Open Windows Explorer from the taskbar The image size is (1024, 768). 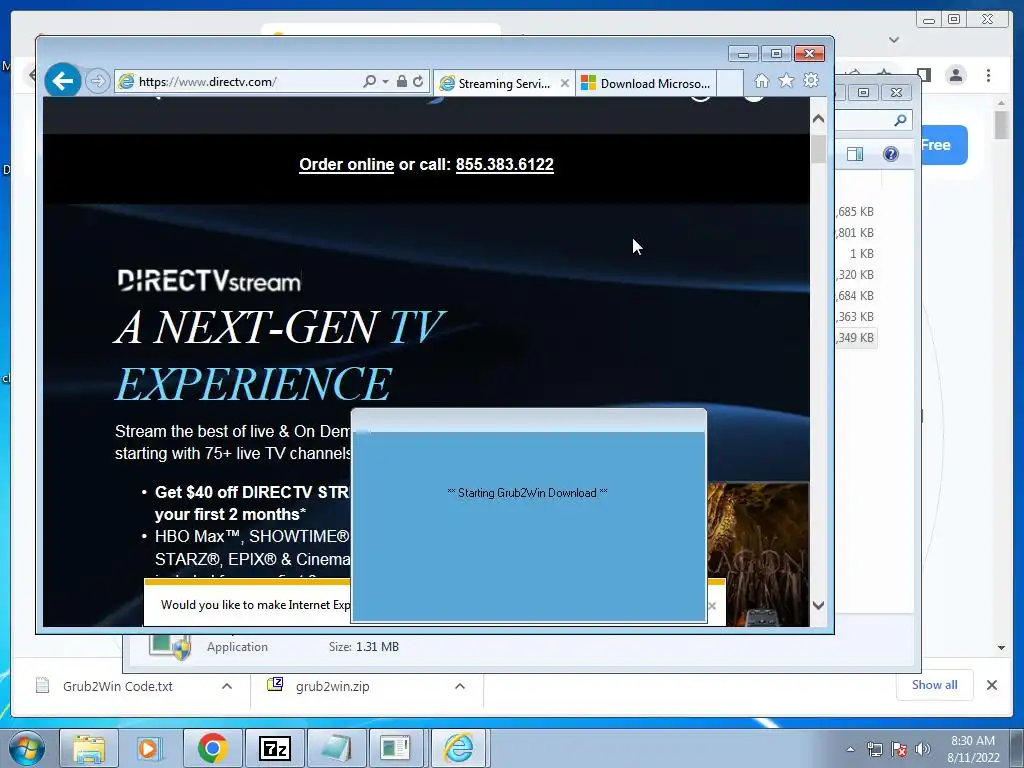click(89, 748)
